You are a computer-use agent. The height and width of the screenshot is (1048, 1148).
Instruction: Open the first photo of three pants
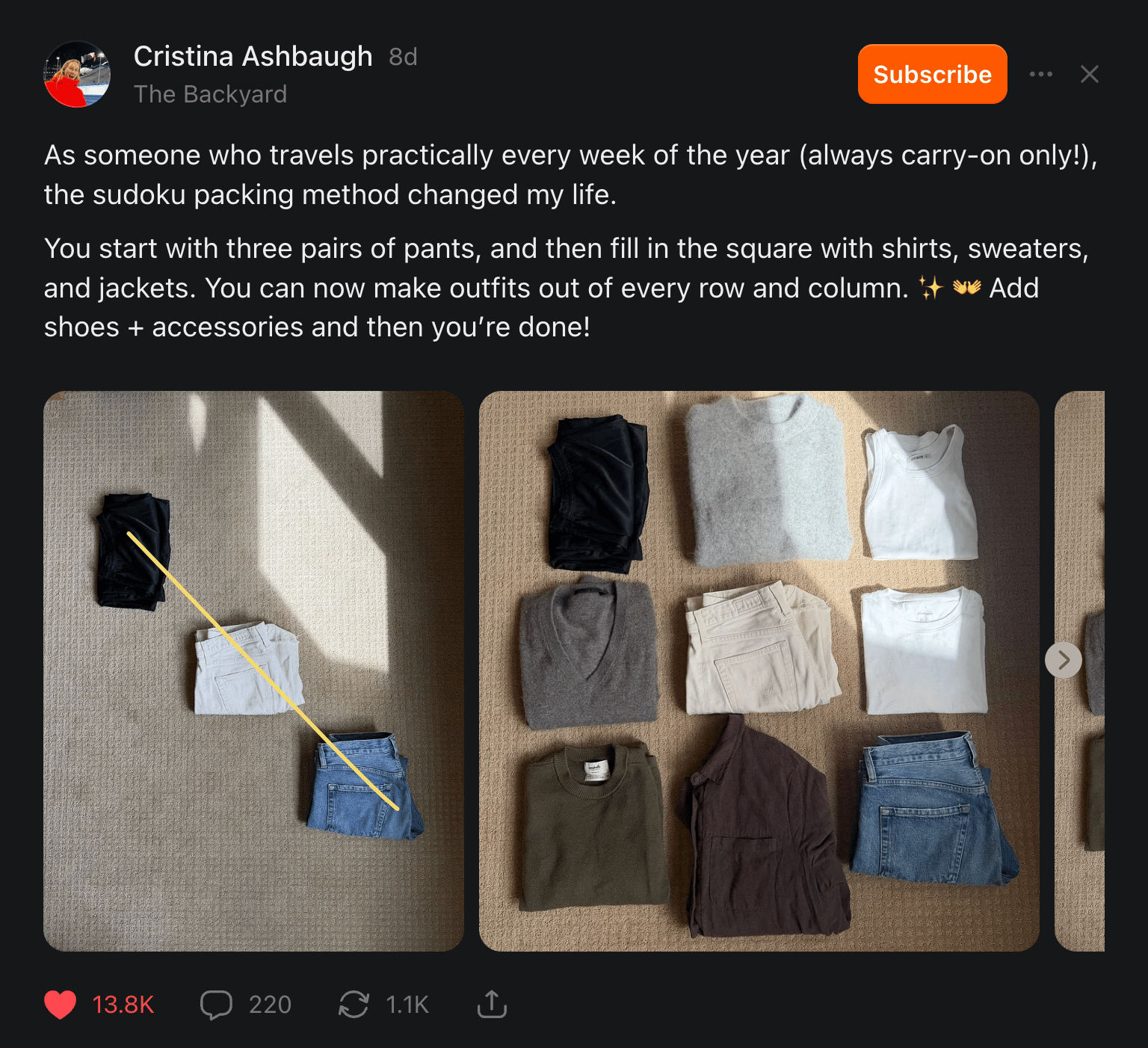(x=253, y=671)
